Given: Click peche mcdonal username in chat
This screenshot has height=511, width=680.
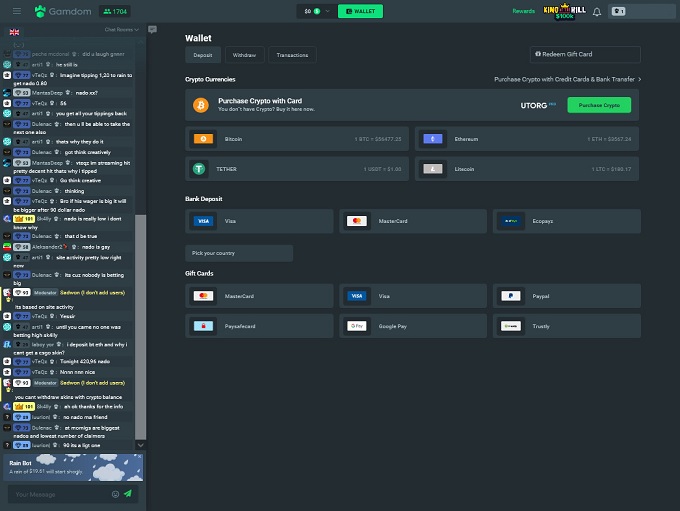Looking at the screenshot, I should pos(50,54).
